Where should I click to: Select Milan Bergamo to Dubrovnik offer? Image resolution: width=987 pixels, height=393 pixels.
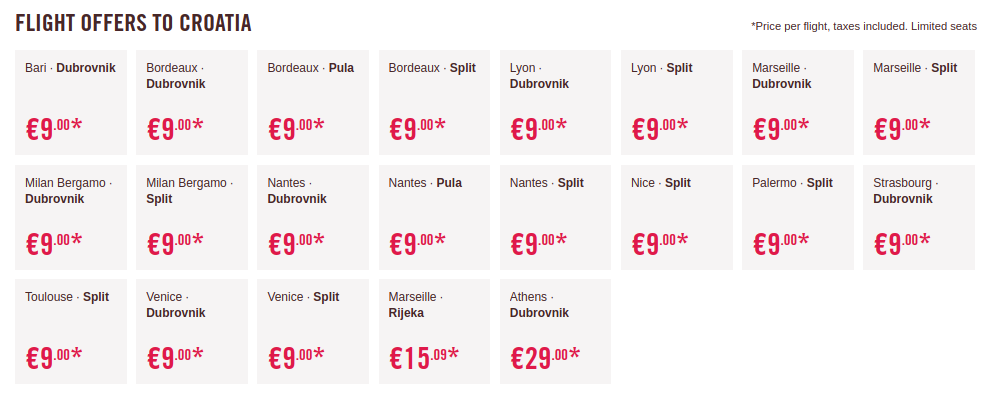pyautogui.click(x=70, y=217)
